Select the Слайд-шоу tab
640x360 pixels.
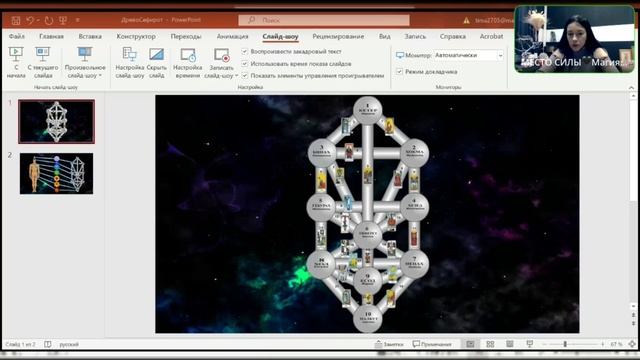[280, 36]
